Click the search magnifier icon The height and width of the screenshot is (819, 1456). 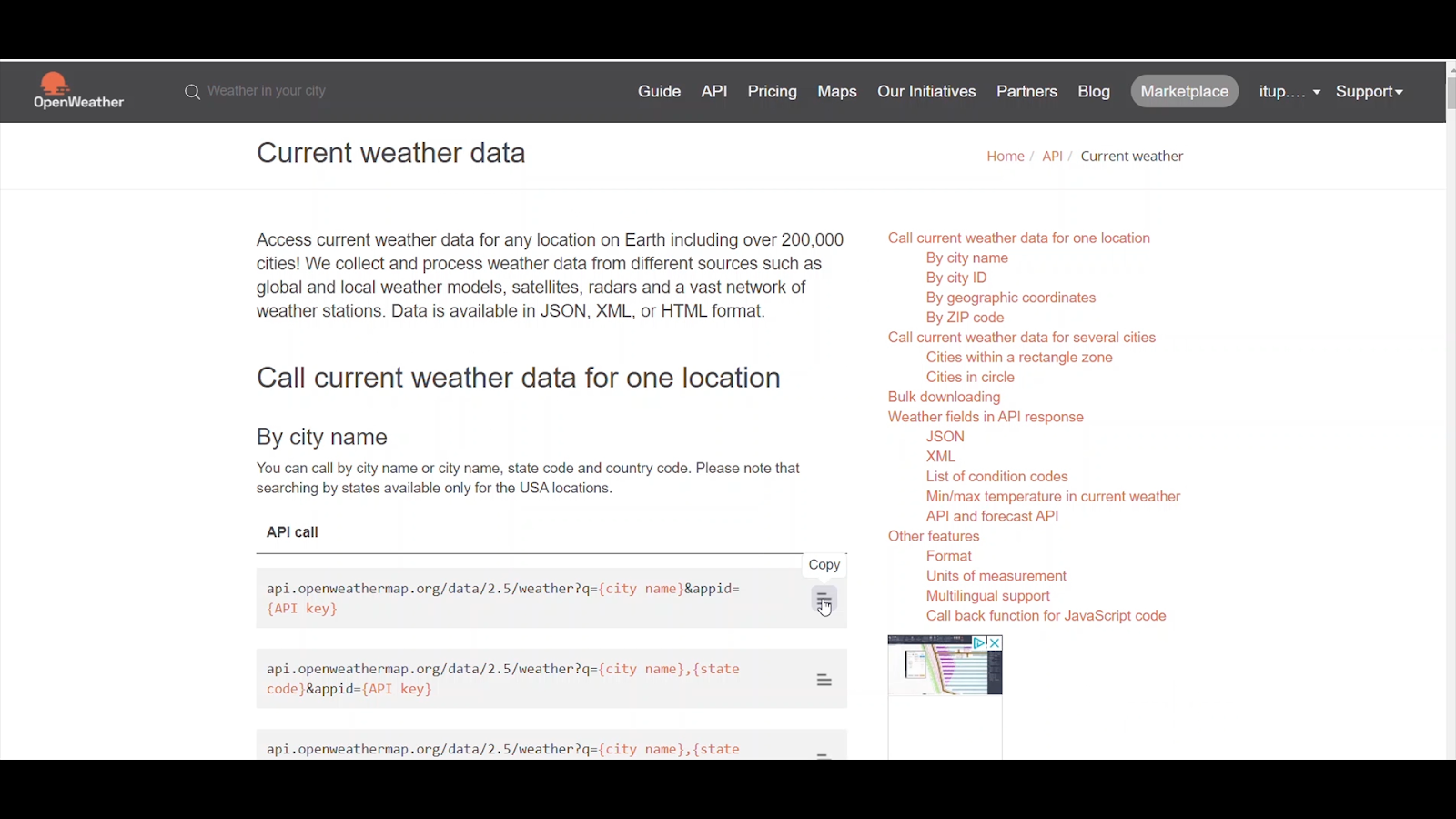pos(192,92)
